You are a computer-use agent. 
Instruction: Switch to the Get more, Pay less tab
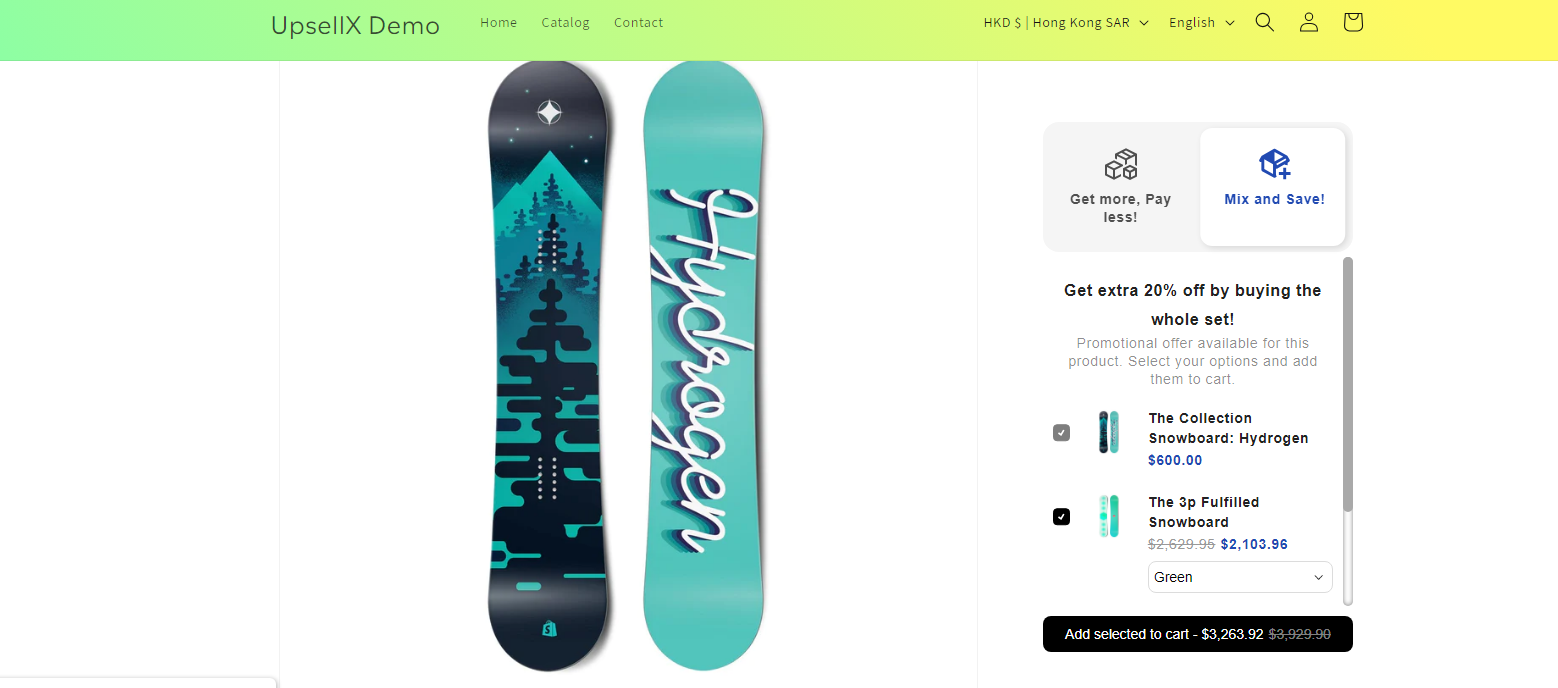(x=1121, y=187)
